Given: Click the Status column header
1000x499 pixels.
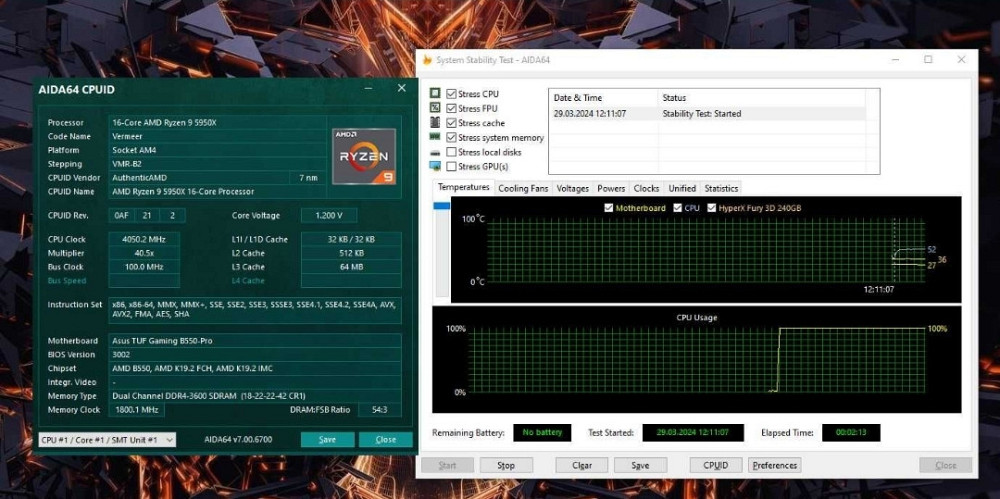Looking at the screenshot, I should 761,98.
